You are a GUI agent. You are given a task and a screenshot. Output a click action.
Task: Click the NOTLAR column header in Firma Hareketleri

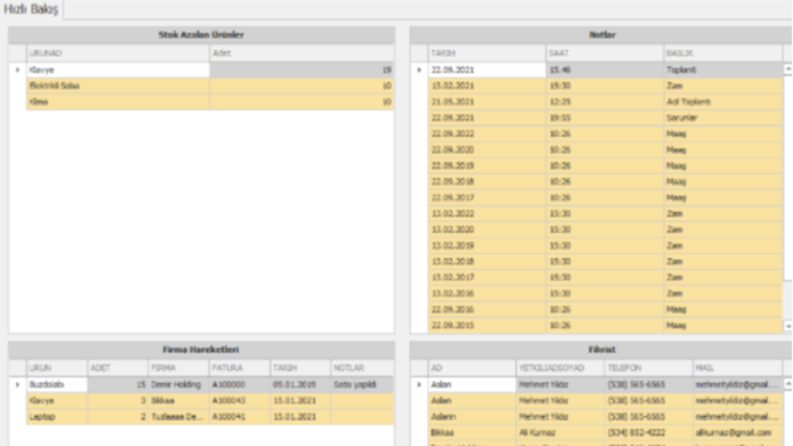point(363,368)
